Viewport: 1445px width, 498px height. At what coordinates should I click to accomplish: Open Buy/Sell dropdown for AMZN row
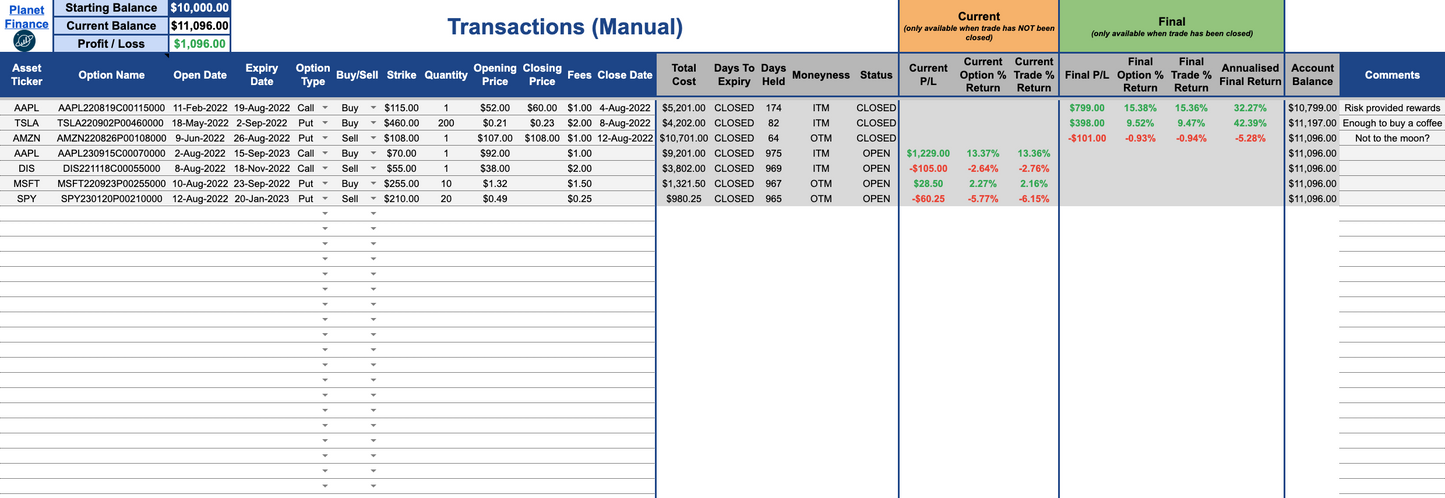tap(374, 138)
